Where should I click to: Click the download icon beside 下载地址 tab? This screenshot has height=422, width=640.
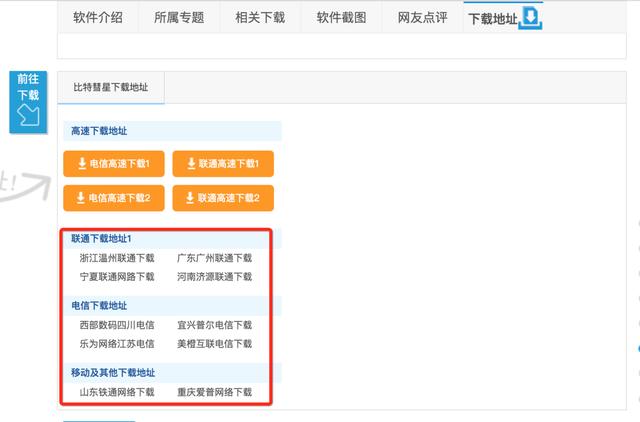tap(530, 19)
